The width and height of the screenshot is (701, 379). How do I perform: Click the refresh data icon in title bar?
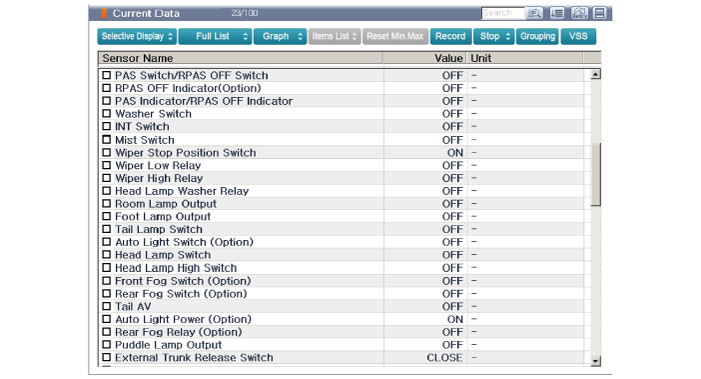pyautogui.click(x=579, y=13)
